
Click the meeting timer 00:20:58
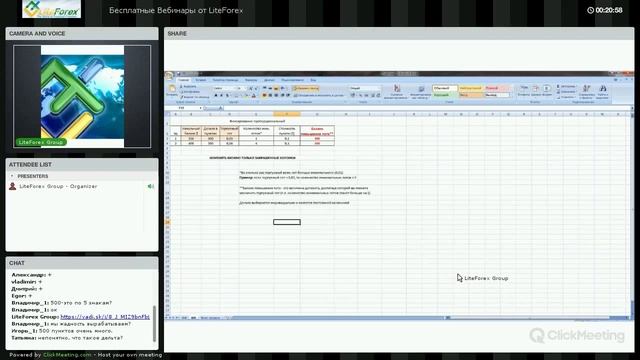point(609,10)
